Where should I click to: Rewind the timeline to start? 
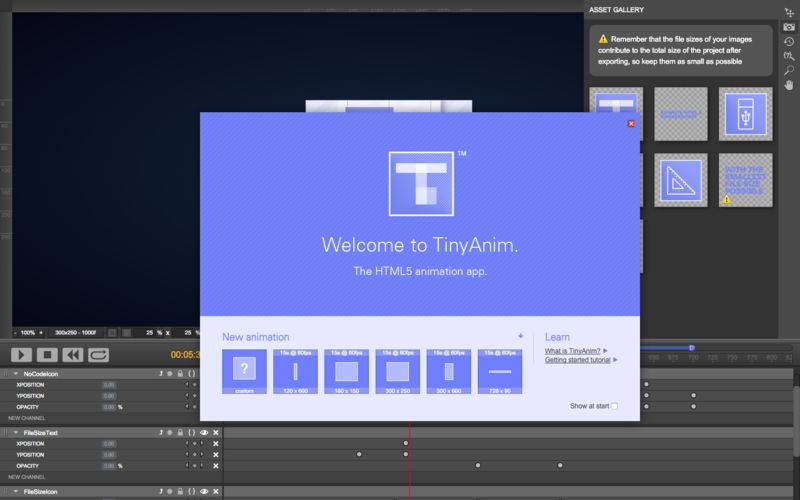click(73, 355)
